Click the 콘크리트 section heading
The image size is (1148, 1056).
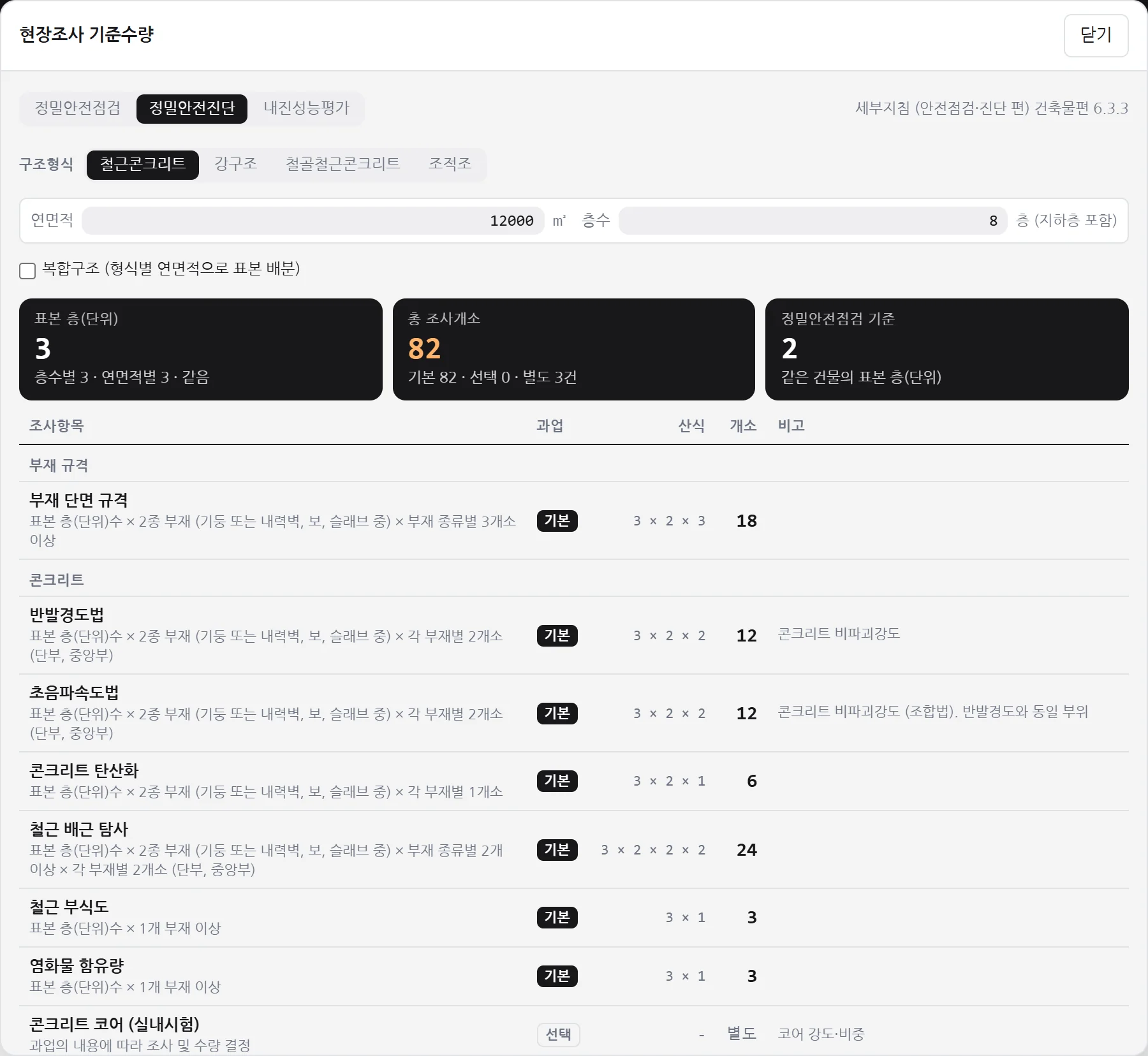pos(57,580)
